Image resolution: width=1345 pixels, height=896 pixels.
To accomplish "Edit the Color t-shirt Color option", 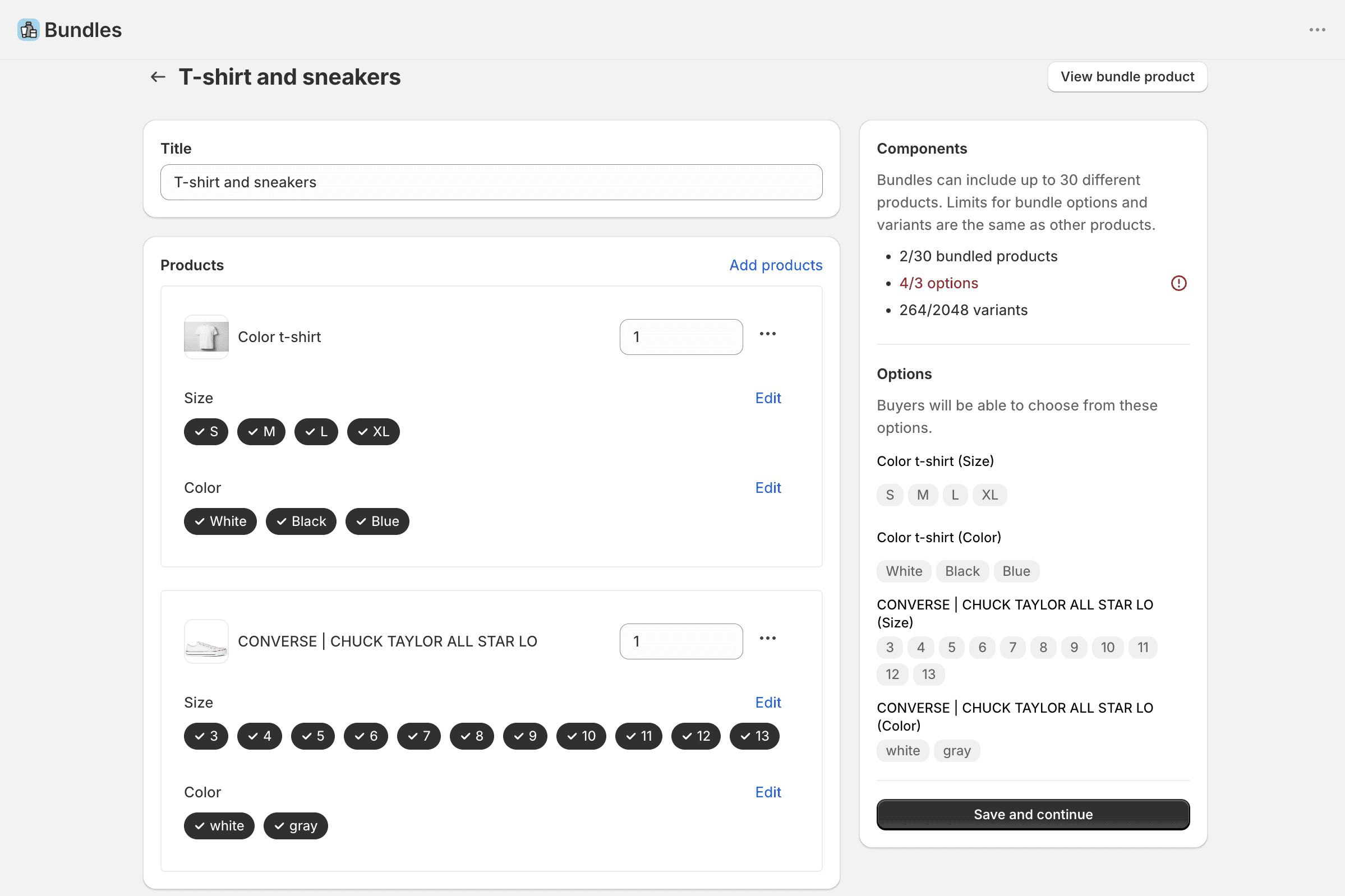I will [768, 487].
